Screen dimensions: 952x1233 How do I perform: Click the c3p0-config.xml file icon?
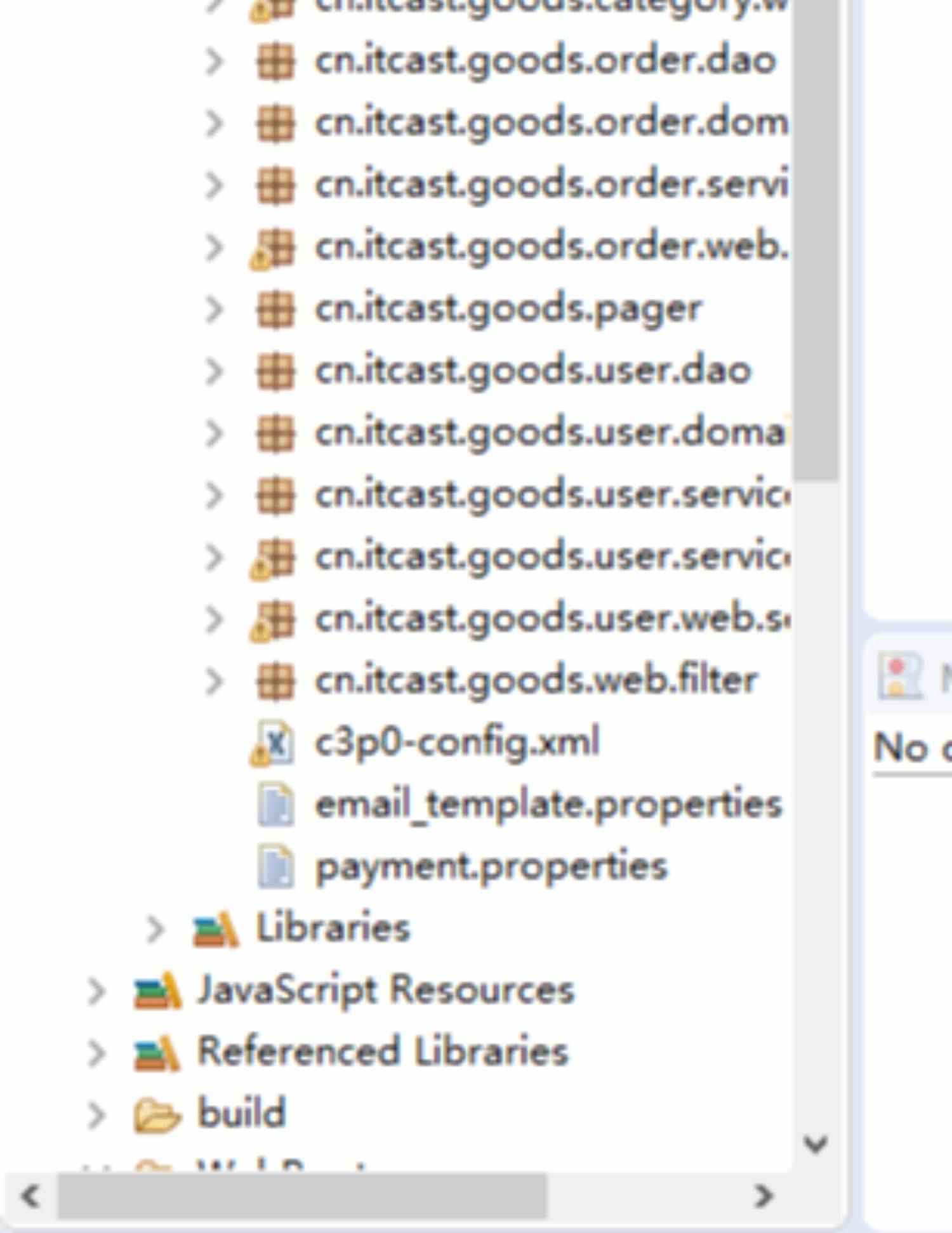tap(272, 742)
